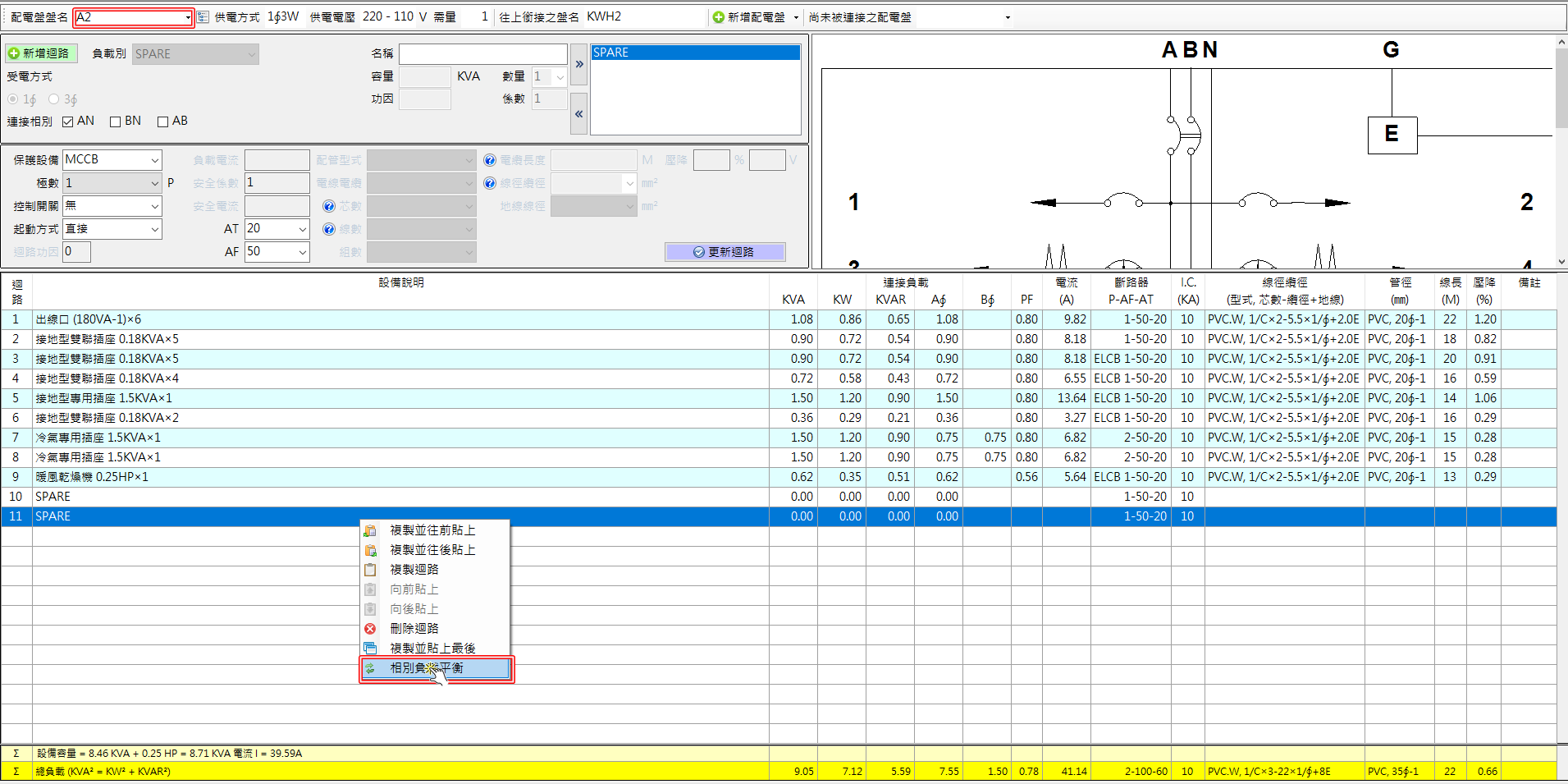The height and width of the screenshot is (784, 1568).
Task: Toggle the AN phase checkbox
Action: pos(68,121)
